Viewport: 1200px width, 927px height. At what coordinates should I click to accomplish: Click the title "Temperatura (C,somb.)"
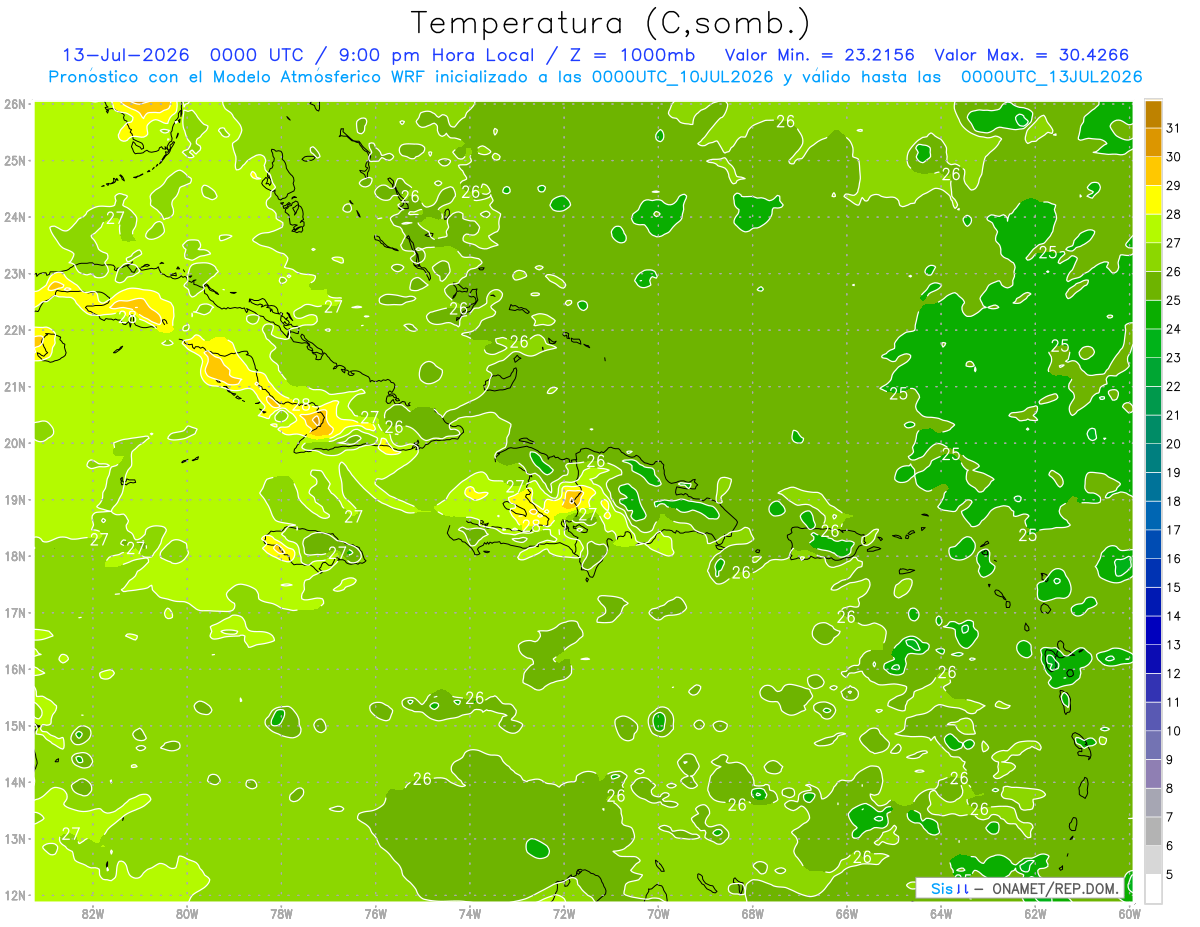(610, 24)
